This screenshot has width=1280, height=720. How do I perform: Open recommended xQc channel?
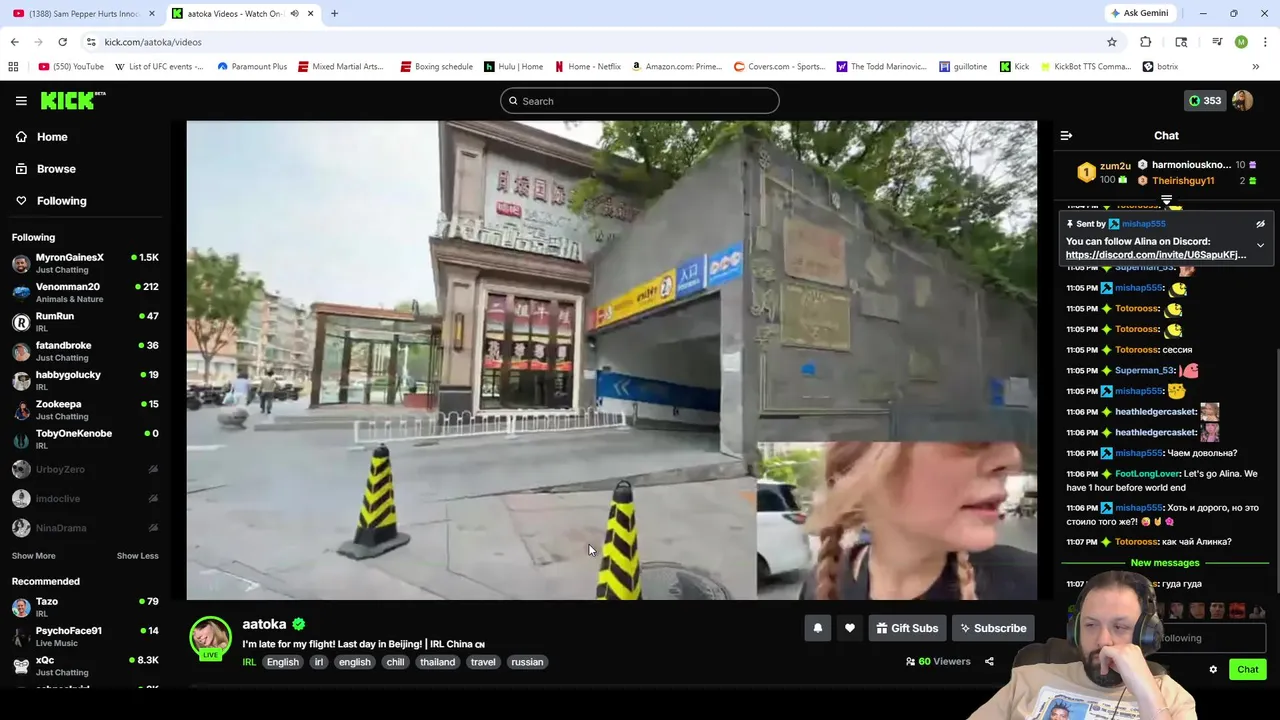point(85,665)
